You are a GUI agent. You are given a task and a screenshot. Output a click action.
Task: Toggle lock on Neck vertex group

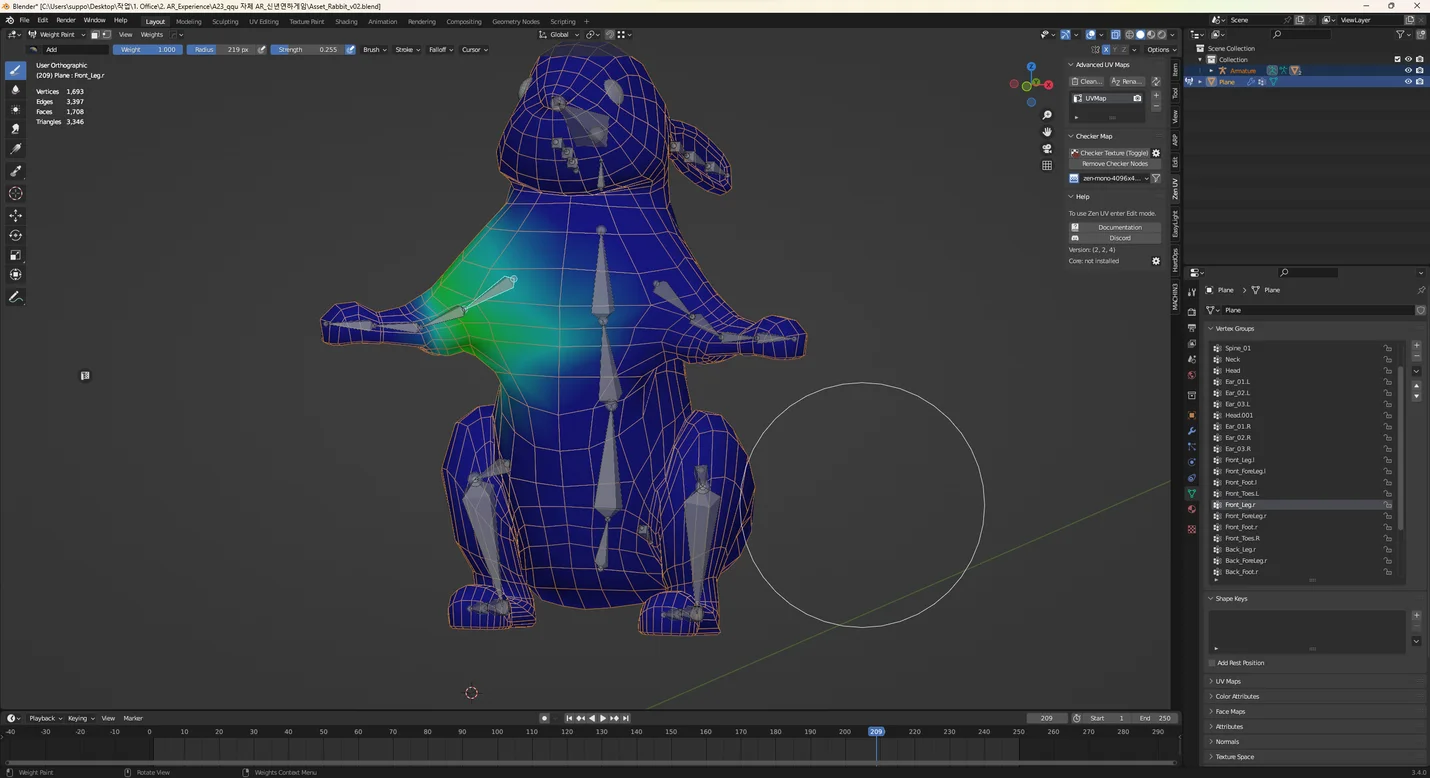point(1388,359)
